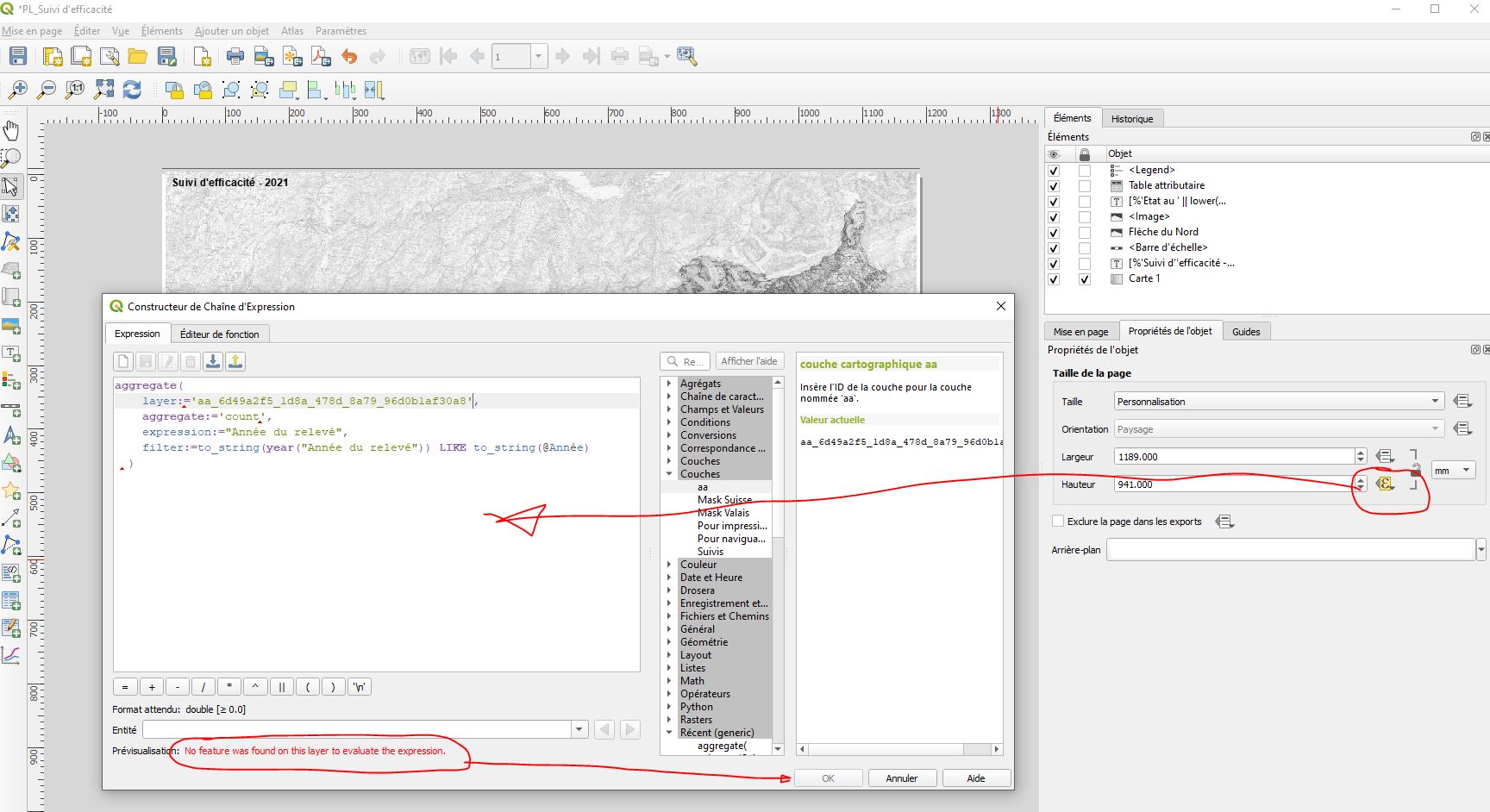This screenshot has height=812, width=1490.
Task: Enable Exclure la page dans les exports
Action: coord(1058,521)
